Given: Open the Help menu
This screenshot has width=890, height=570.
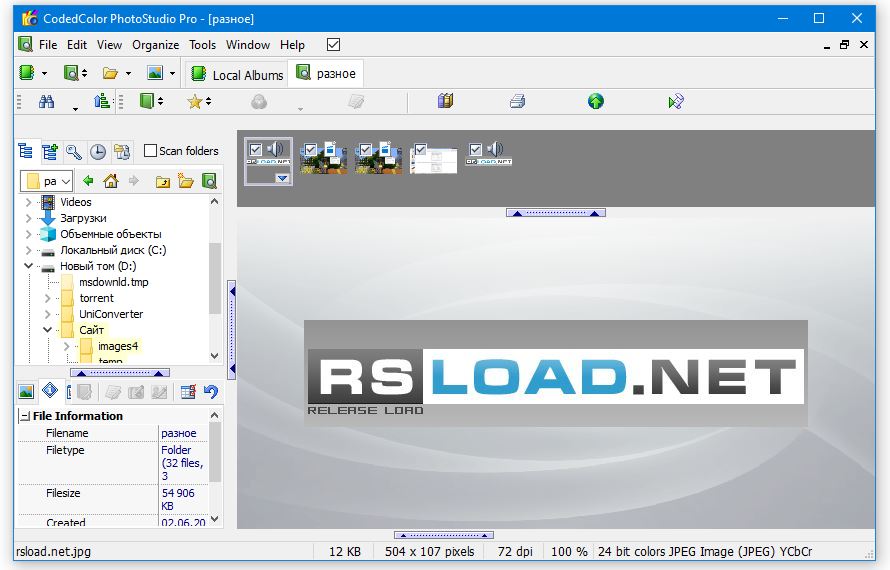Looking at the screenshot, I should 292,45.
